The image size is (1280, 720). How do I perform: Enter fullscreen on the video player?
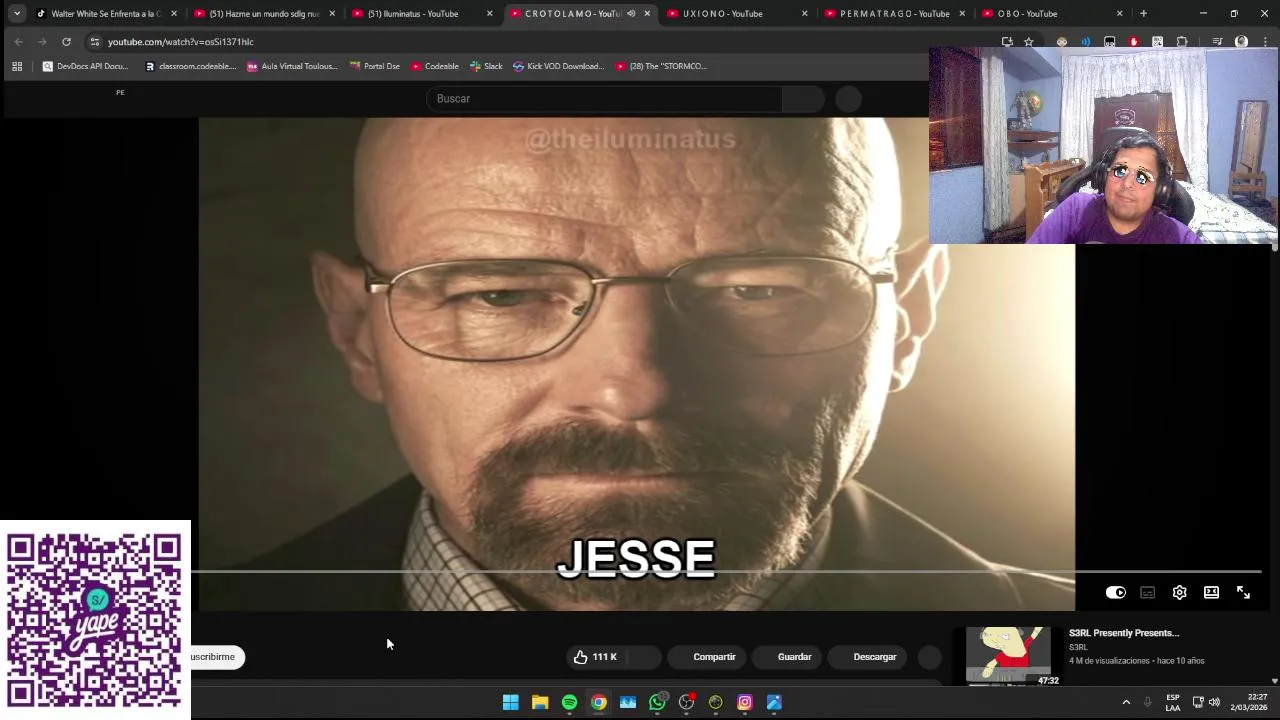1244,592
